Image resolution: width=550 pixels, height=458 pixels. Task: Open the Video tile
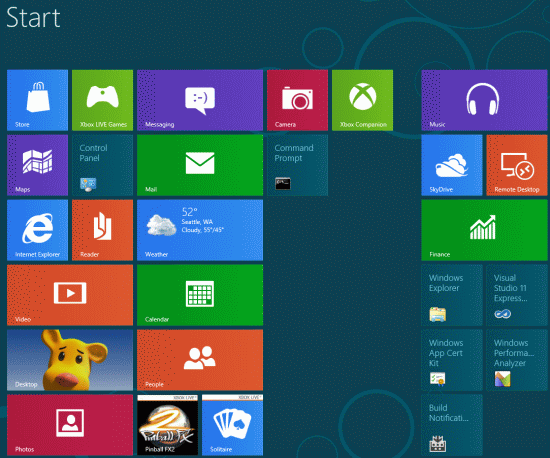[x=70, y=295]
